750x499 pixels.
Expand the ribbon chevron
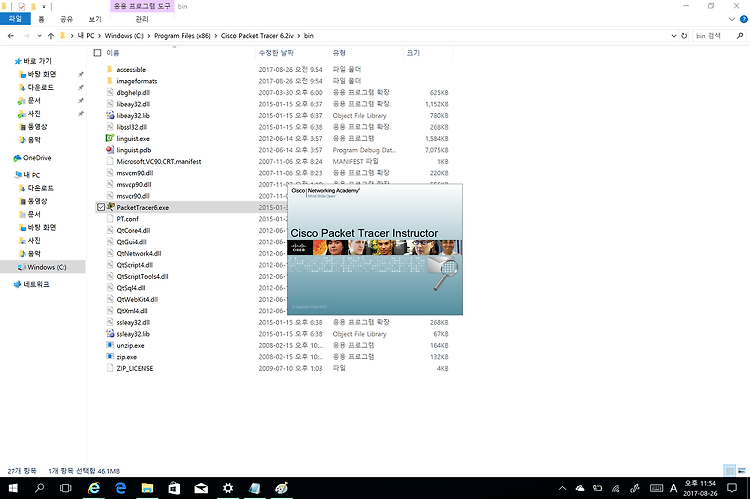point(731,19)
